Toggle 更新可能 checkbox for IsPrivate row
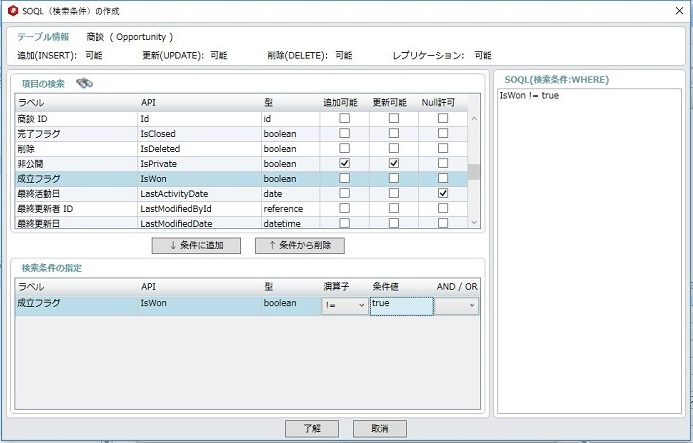Image resolution: width=693 pixels, height=443 pixels. (x=393, y=163)
